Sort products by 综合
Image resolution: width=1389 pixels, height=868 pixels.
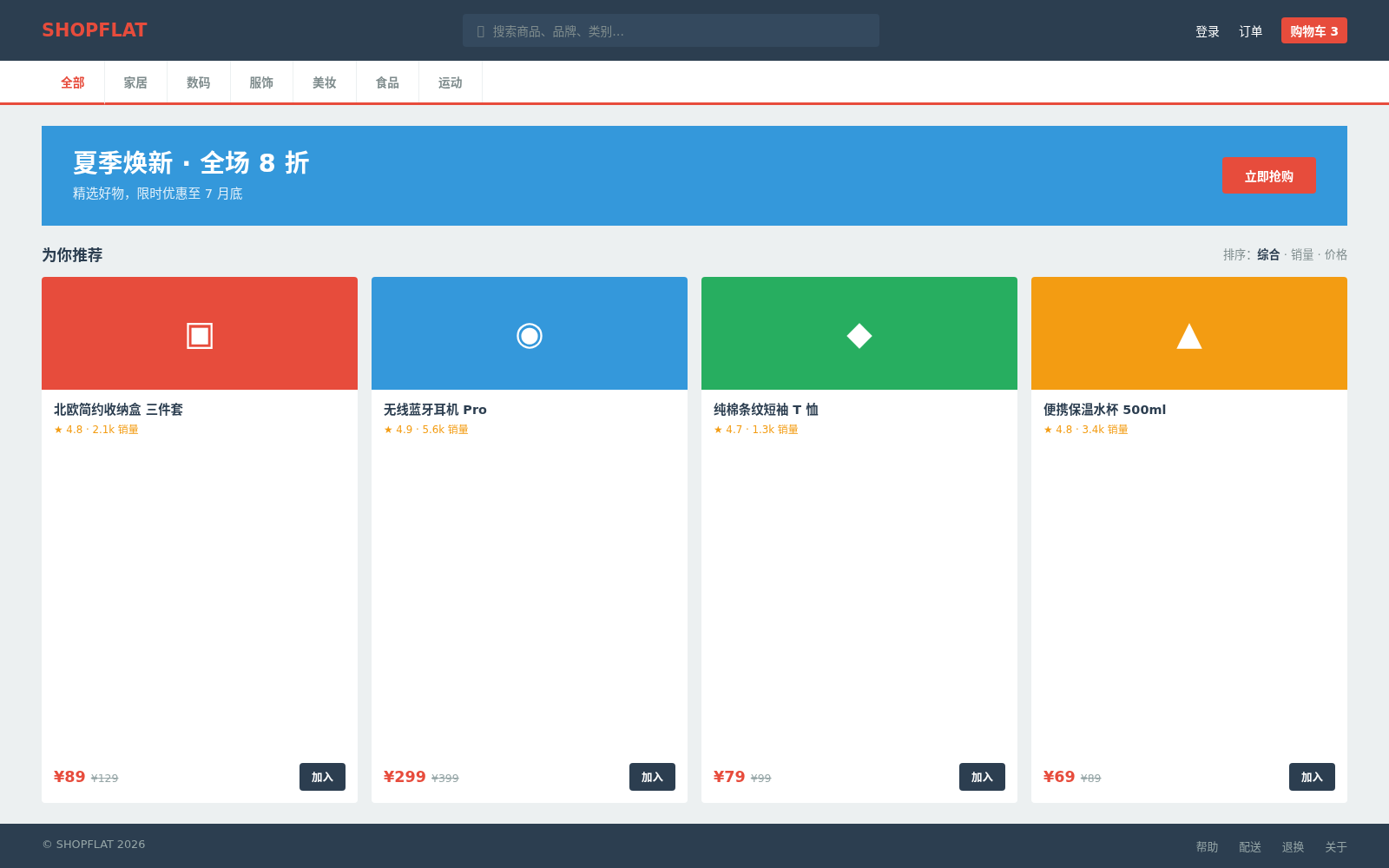[1268, 254]
